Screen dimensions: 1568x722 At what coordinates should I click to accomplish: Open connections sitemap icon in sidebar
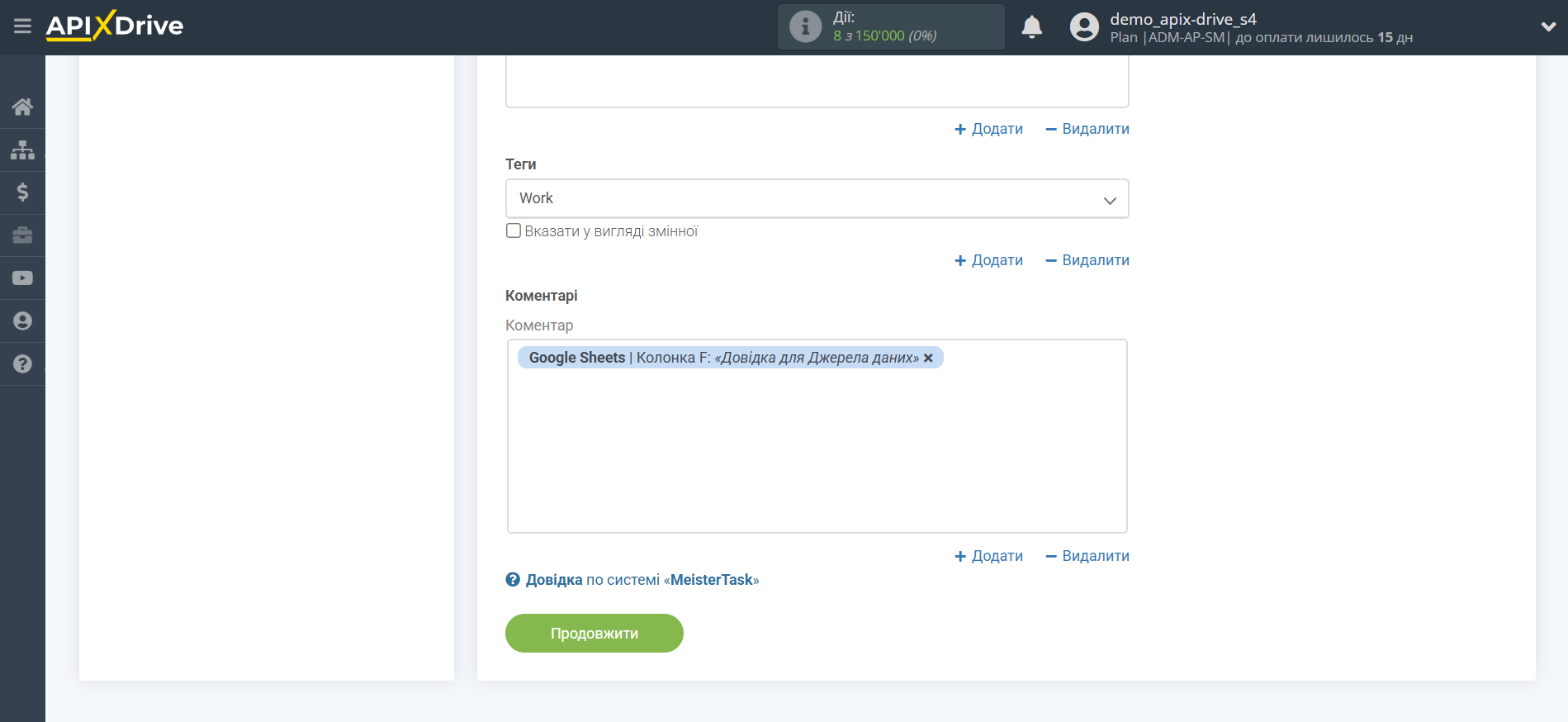[22, 150]
